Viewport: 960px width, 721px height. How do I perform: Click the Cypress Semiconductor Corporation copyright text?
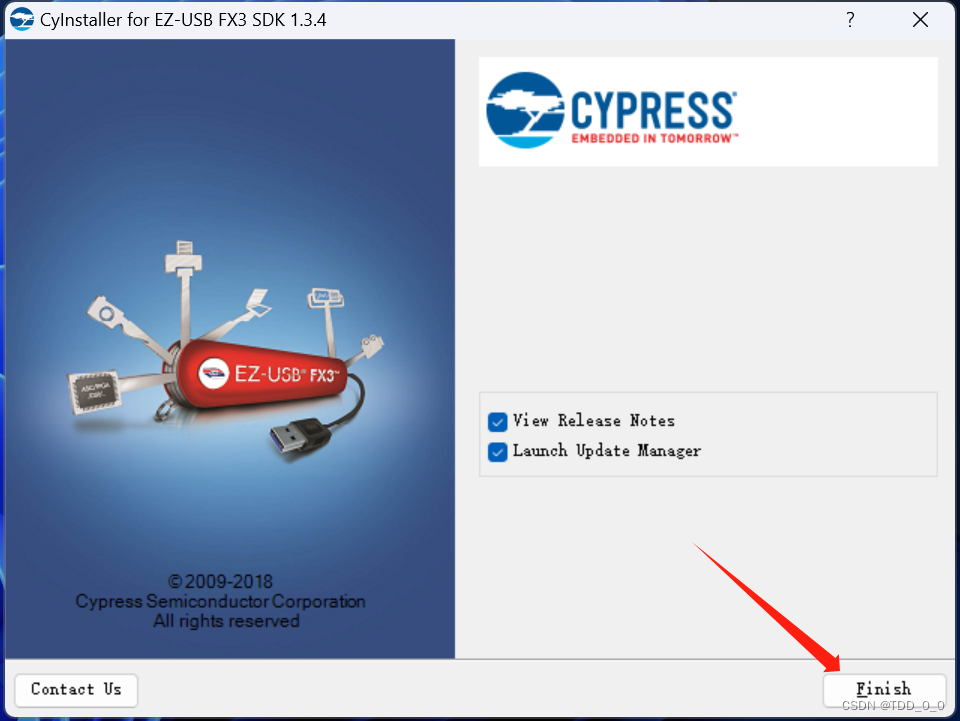220,601
